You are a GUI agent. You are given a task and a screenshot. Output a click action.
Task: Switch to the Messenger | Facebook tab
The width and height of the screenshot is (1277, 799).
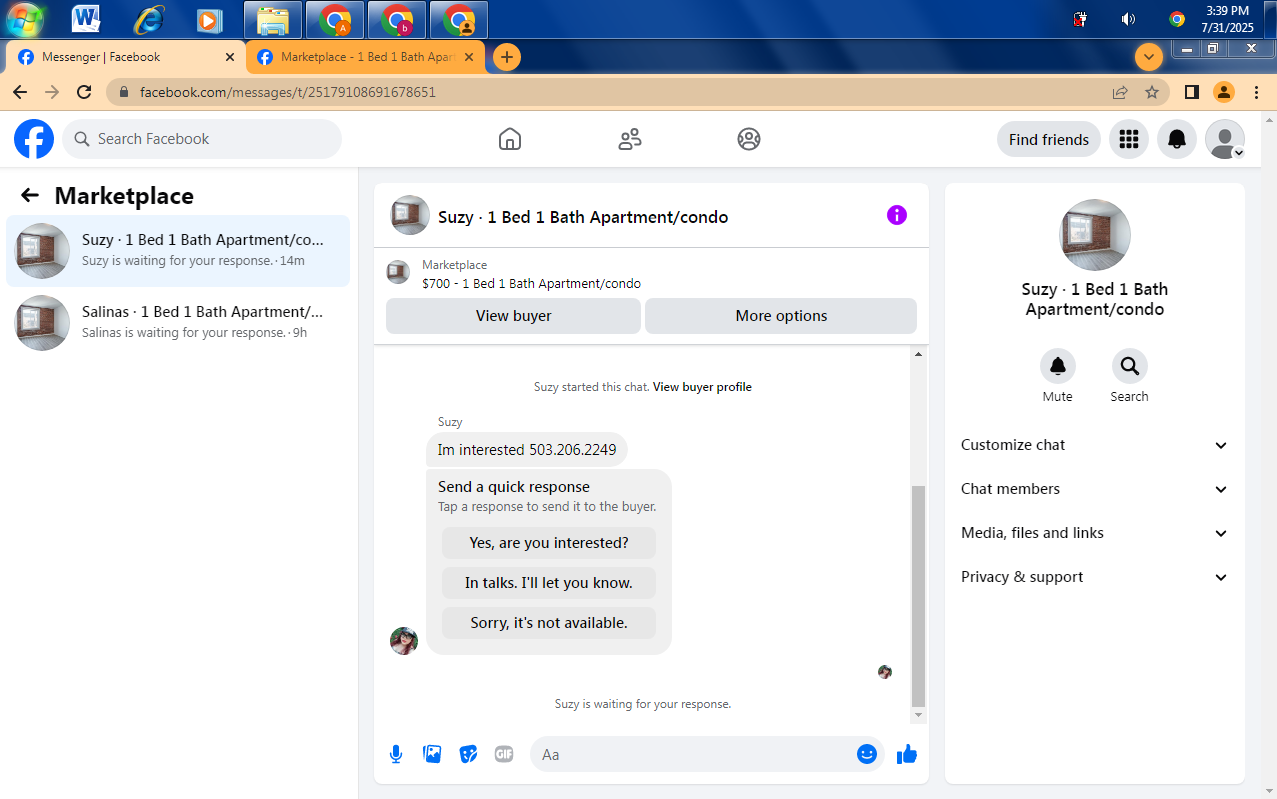(125, 57)
